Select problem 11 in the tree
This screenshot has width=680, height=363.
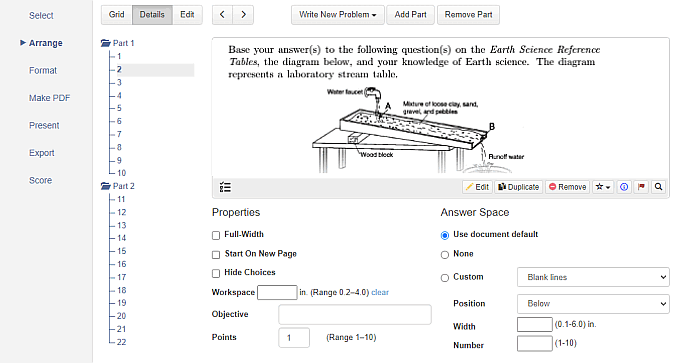click(x=121, y=199)
